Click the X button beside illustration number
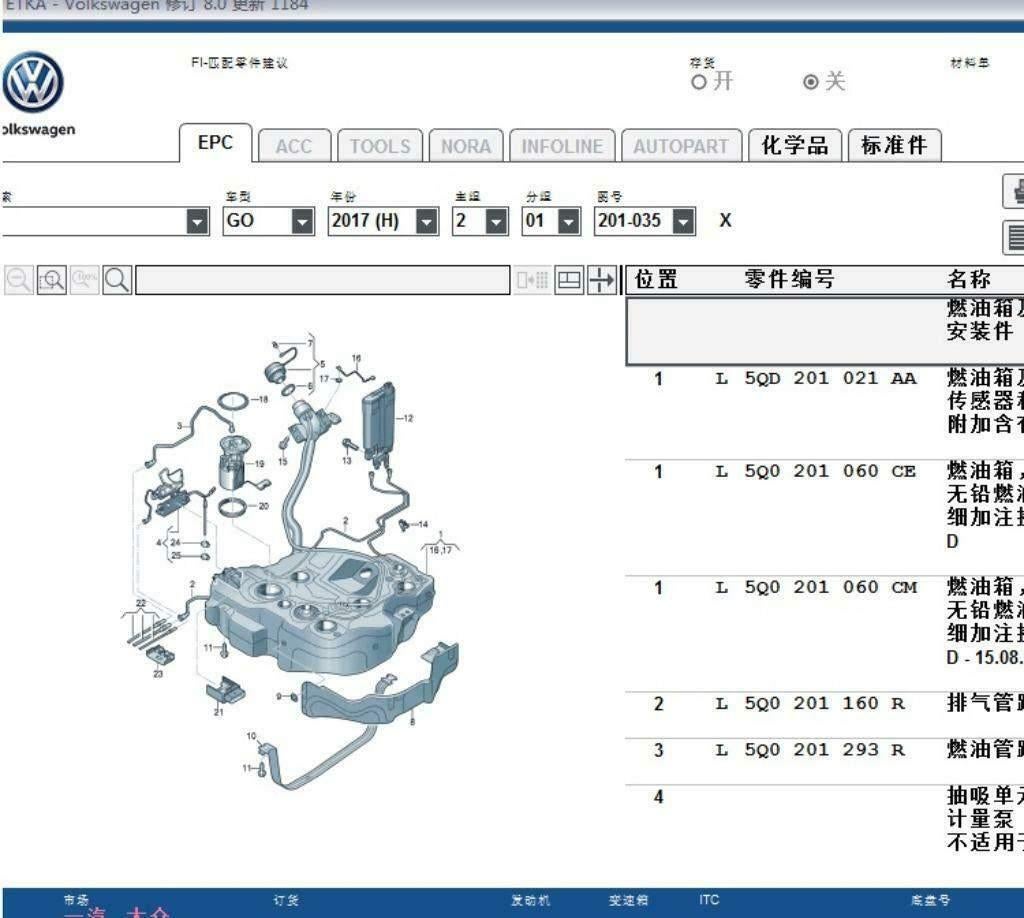The height and width of the screenshot is (918, 1024). (725, 221)
